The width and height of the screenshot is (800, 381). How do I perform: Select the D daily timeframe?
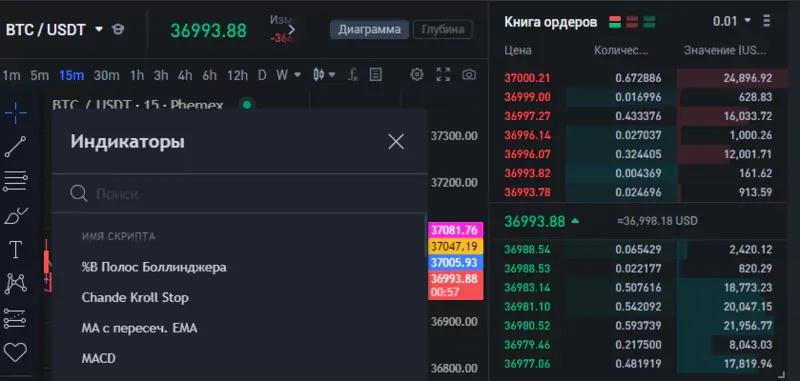tap(262, 75)
